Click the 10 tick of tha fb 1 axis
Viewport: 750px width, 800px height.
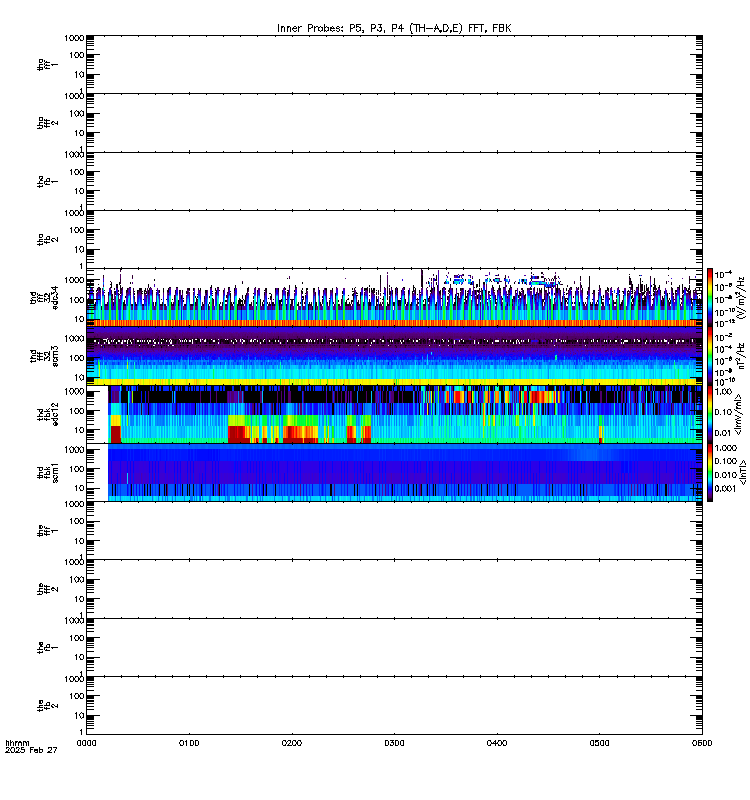[79, 191]
